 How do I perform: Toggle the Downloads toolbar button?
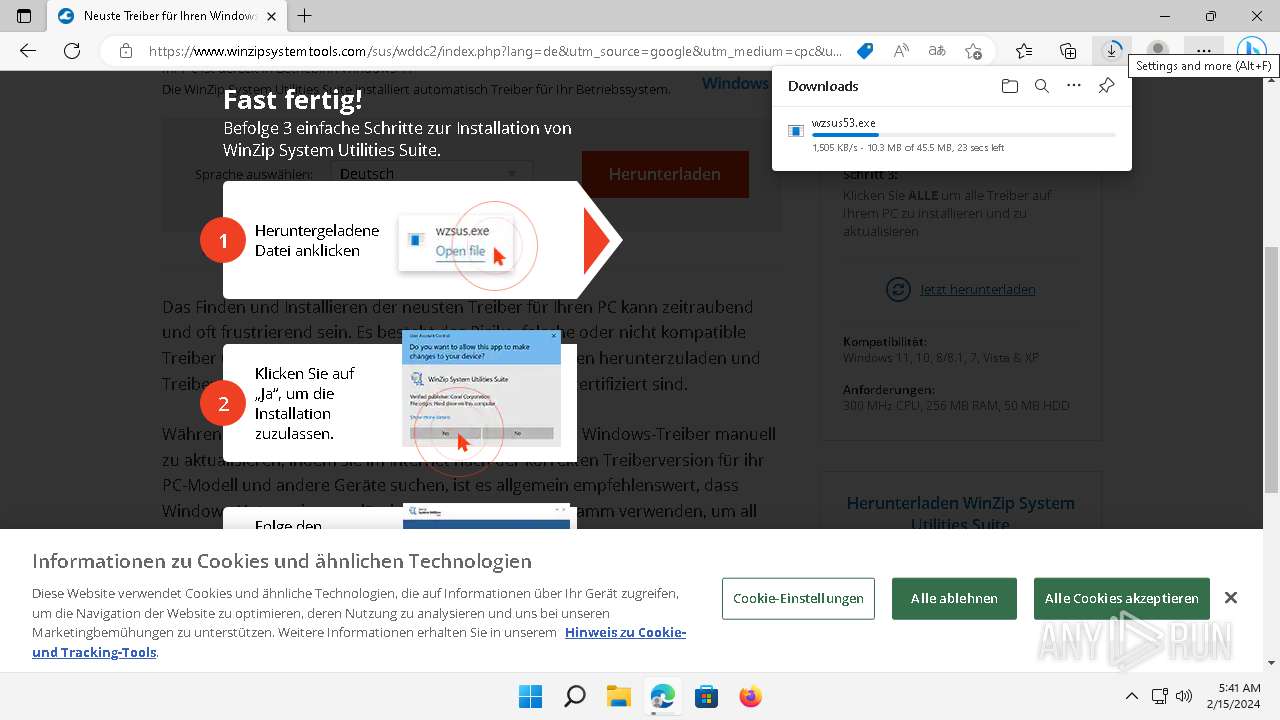tap(1112, 51)
